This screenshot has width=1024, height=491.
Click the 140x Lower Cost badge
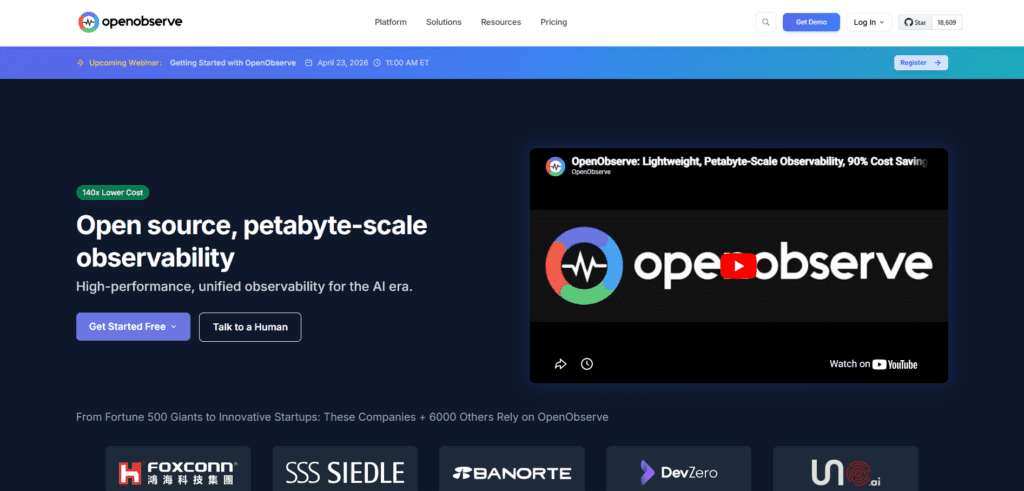click(x=113, y=193)
